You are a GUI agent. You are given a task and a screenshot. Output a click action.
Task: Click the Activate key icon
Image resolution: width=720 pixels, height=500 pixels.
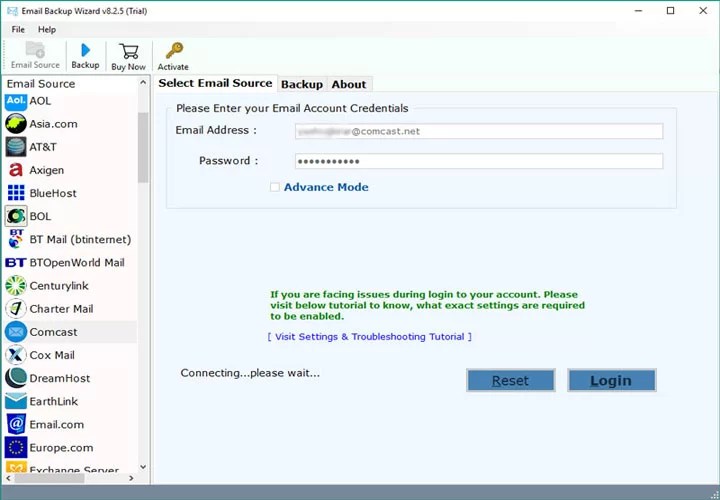point(174,51)
